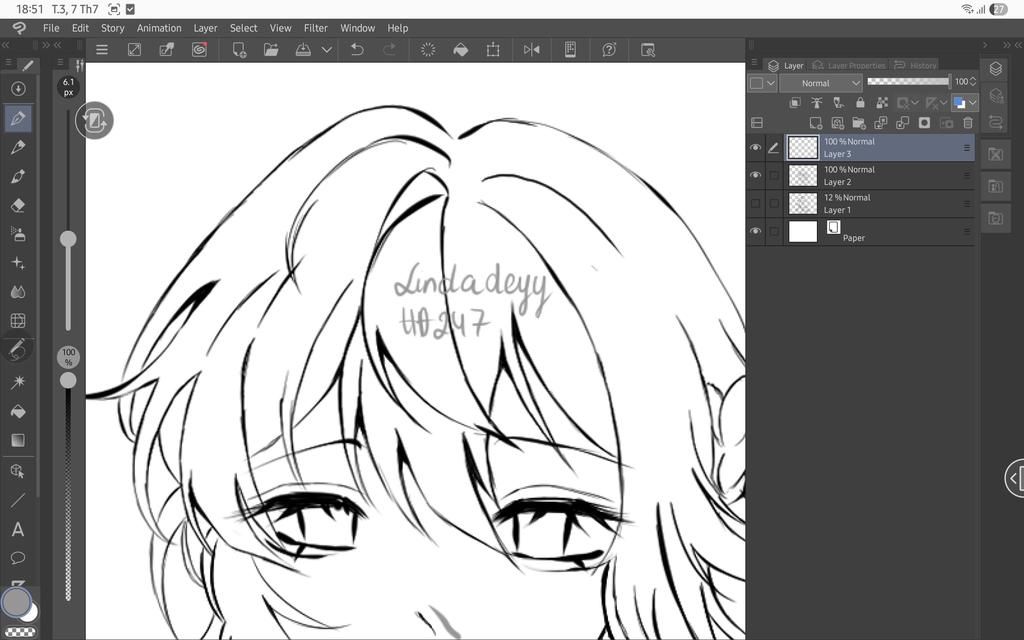1024x640 pixels.
Task: Select the Fill bucket tool
Action: (x=18, y=411)
